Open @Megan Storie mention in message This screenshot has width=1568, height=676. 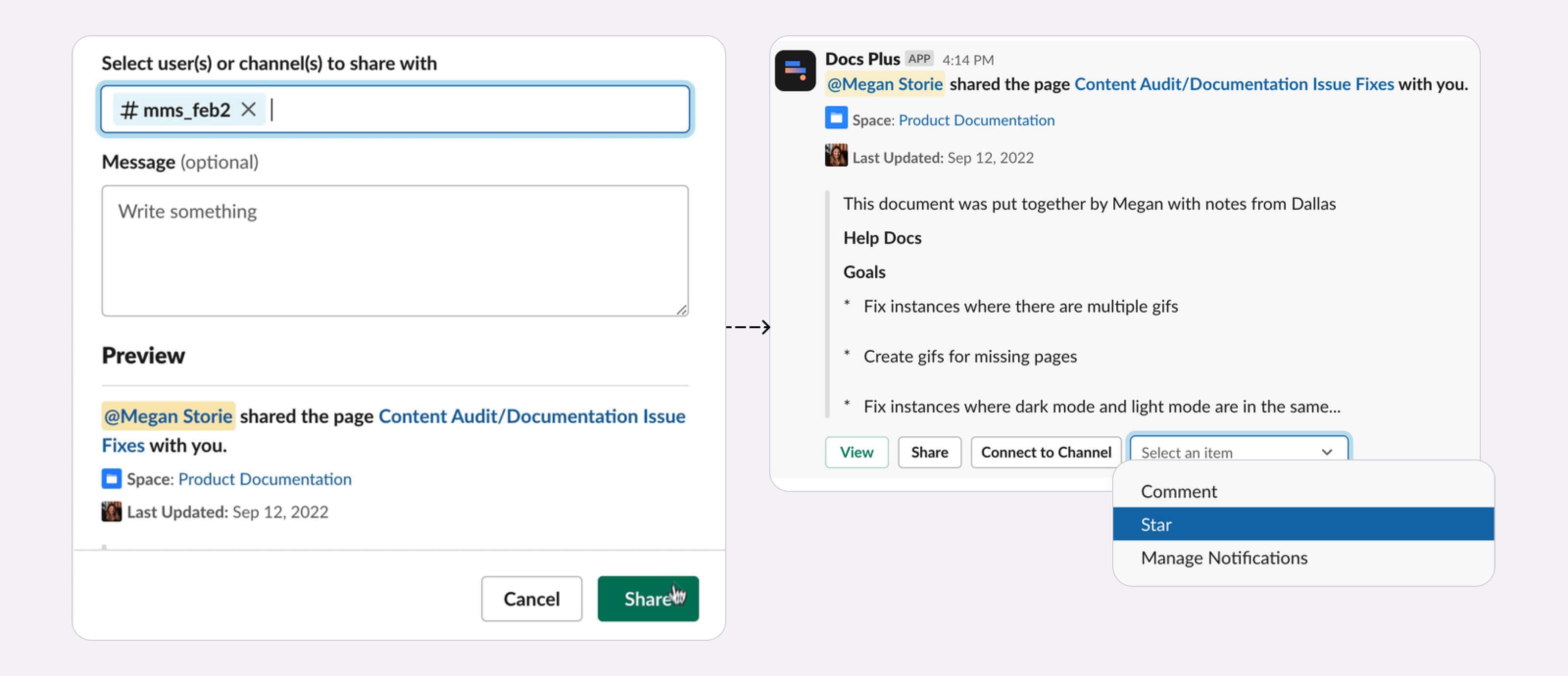click(x=884, y=84)
